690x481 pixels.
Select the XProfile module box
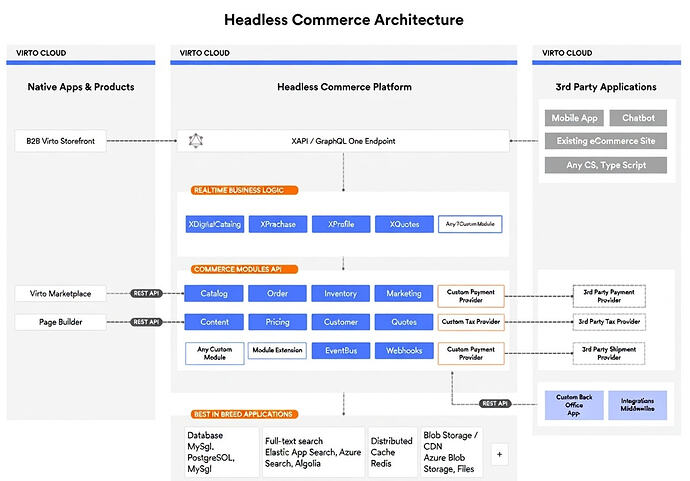point(341,224)
